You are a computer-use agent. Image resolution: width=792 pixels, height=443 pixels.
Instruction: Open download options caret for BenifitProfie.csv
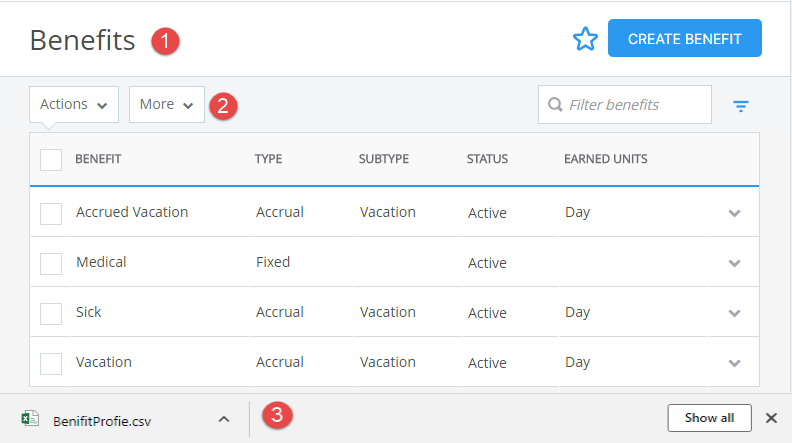[224, 419]
